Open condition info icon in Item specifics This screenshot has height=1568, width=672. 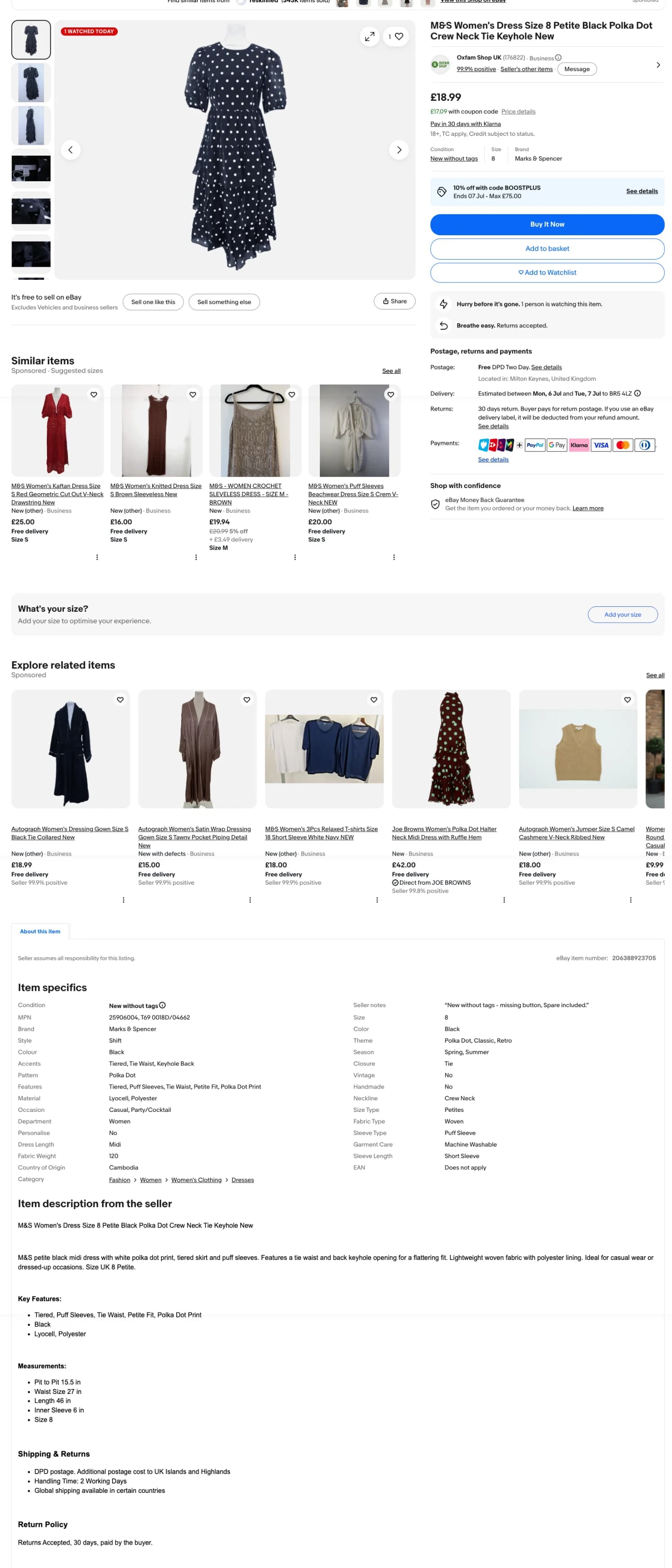[162, 1005]
